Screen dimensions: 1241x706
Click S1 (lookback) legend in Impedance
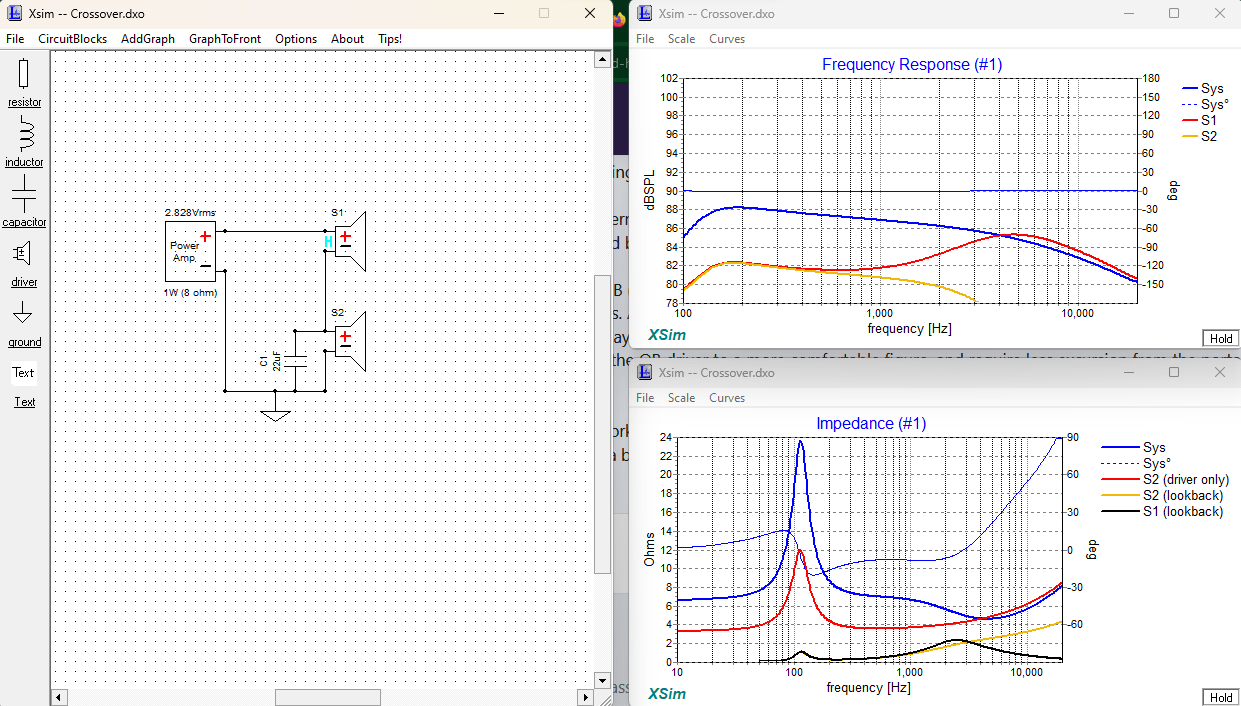click(1162, 512)
